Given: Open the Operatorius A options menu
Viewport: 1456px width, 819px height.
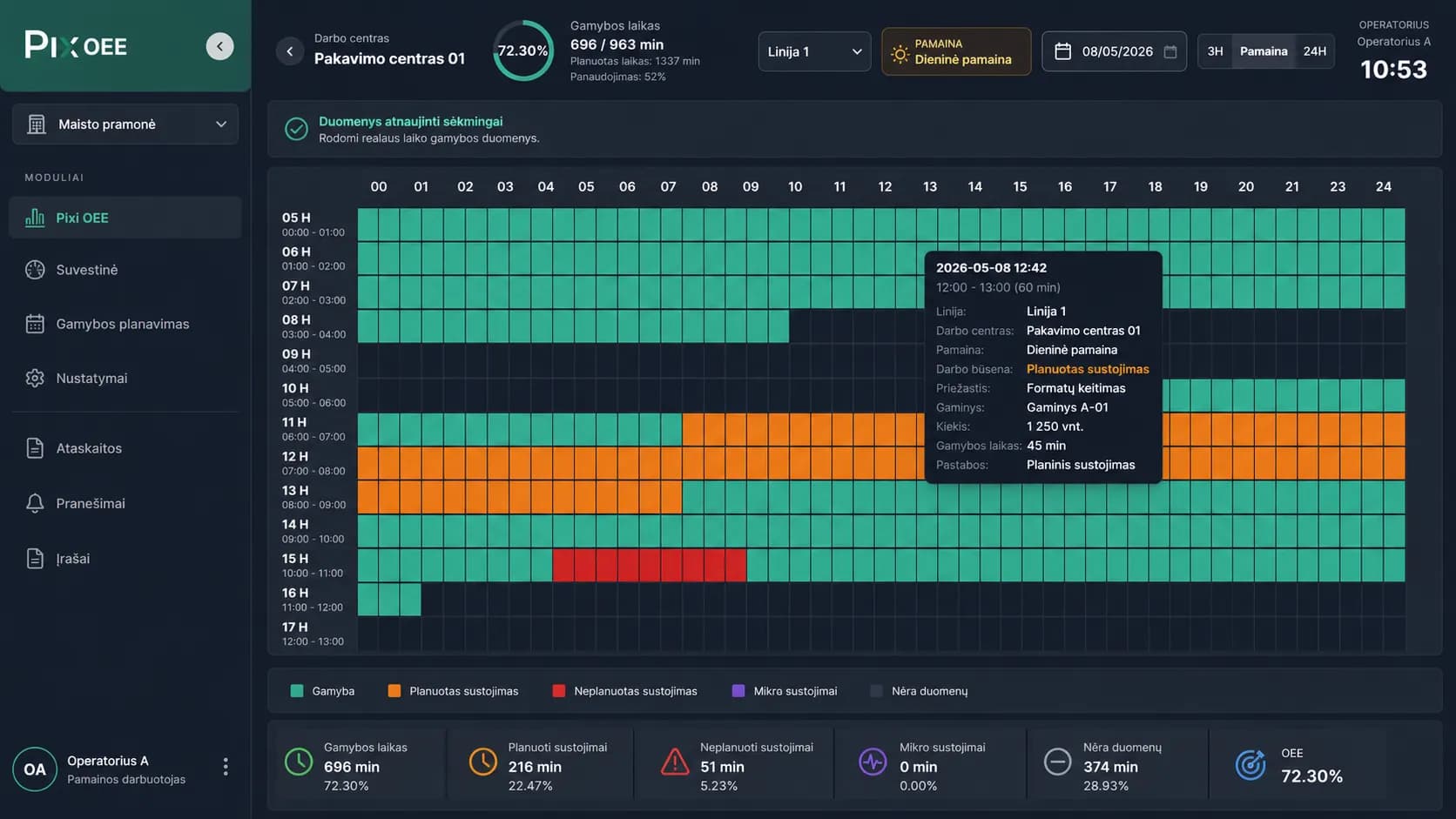Looking at the screenshot, I should tap(226, 766).
